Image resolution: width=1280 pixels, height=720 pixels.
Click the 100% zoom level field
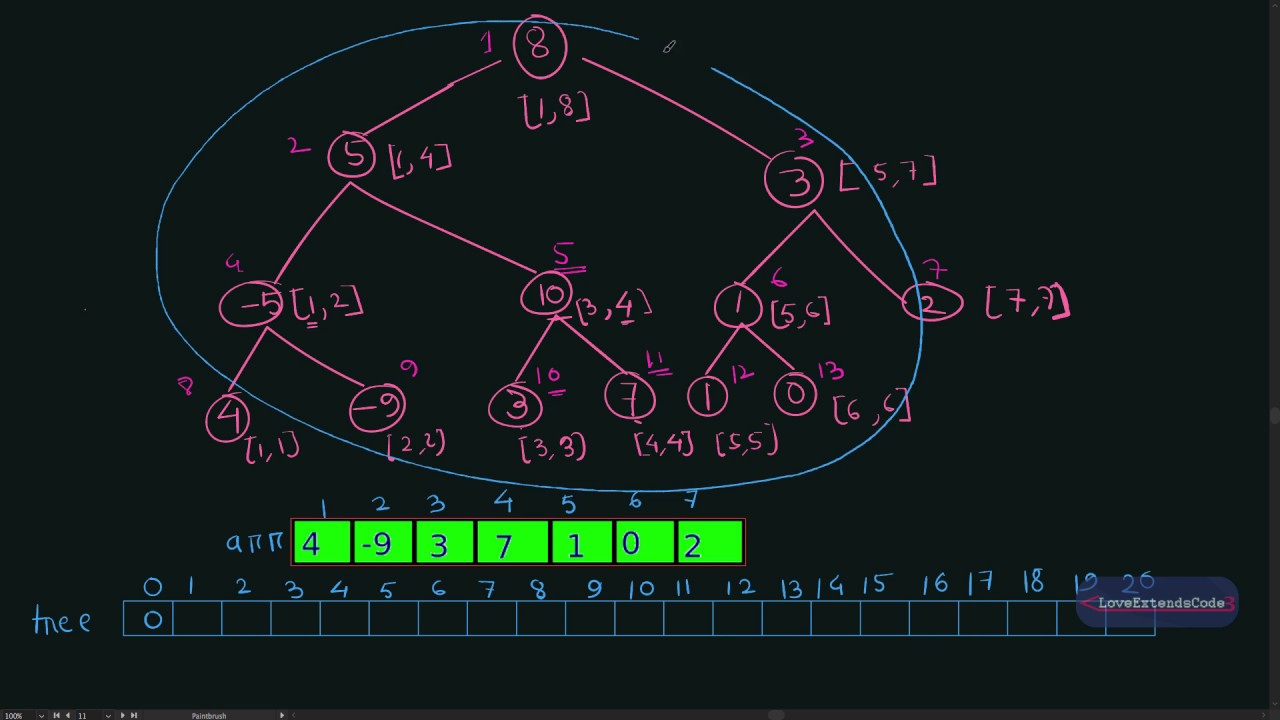point(17,716)
